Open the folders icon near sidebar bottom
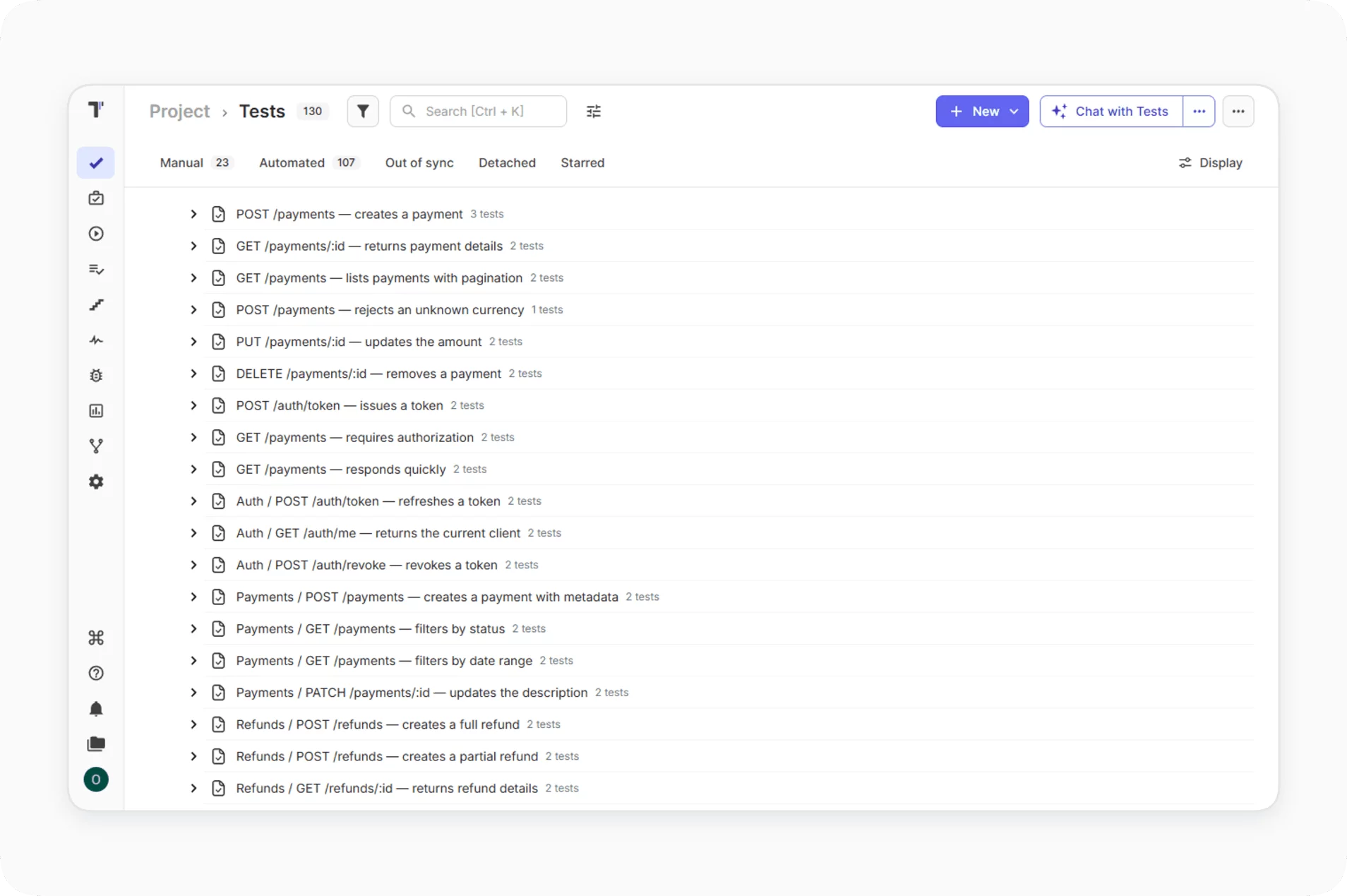The image size is (1347, 896). (x=96, y=744)
